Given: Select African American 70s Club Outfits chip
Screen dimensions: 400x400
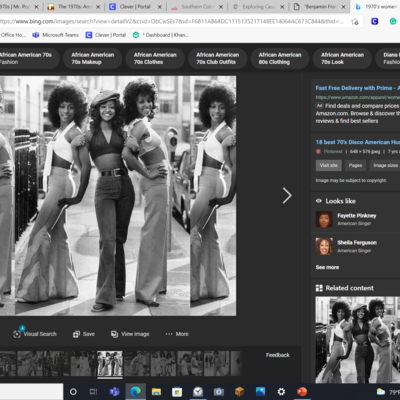Looking at the screenshot, I should click(217, 58).
